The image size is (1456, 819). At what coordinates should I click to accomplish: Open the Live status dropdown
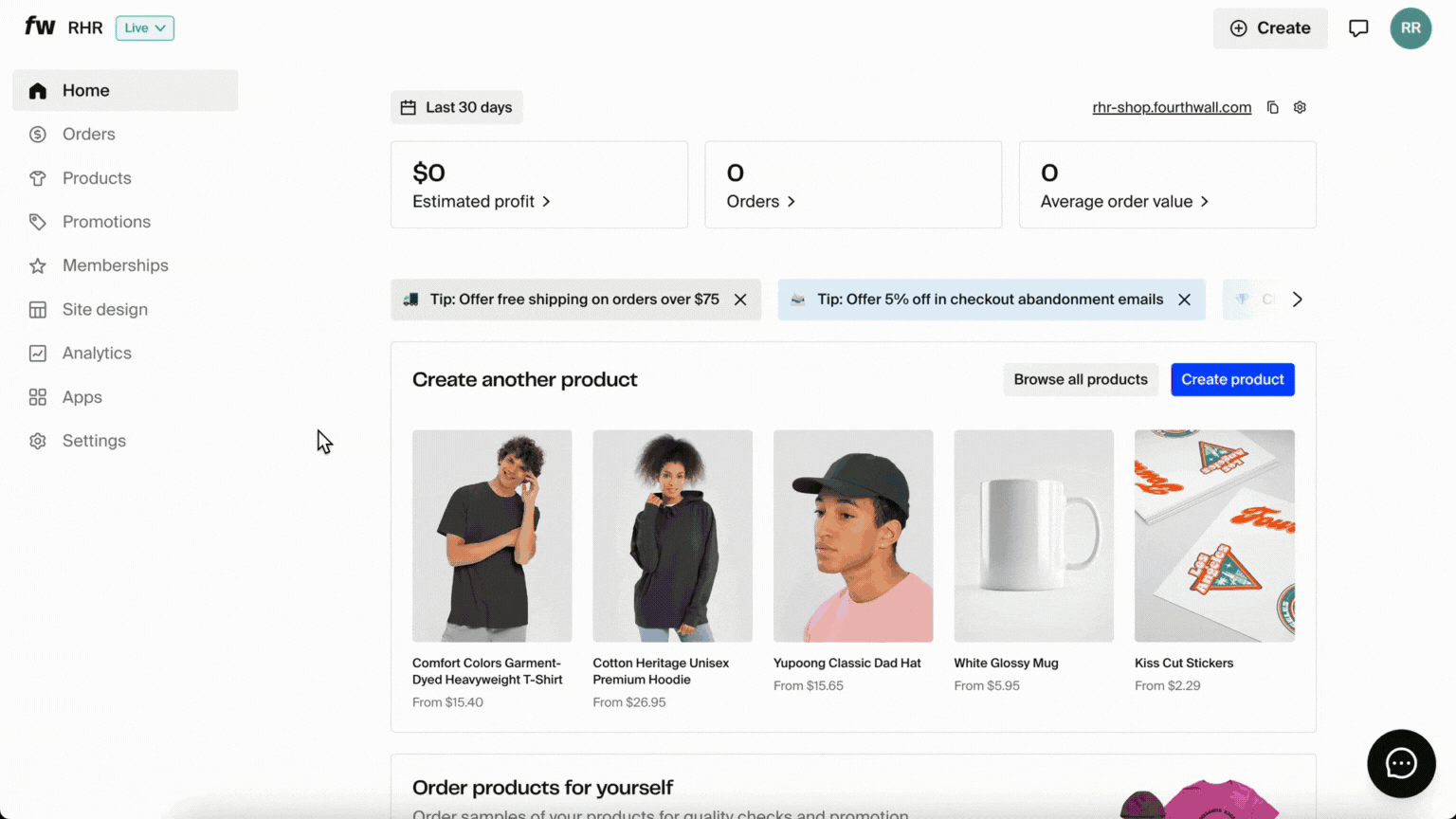pyautogui.click(x=145, y=27)
